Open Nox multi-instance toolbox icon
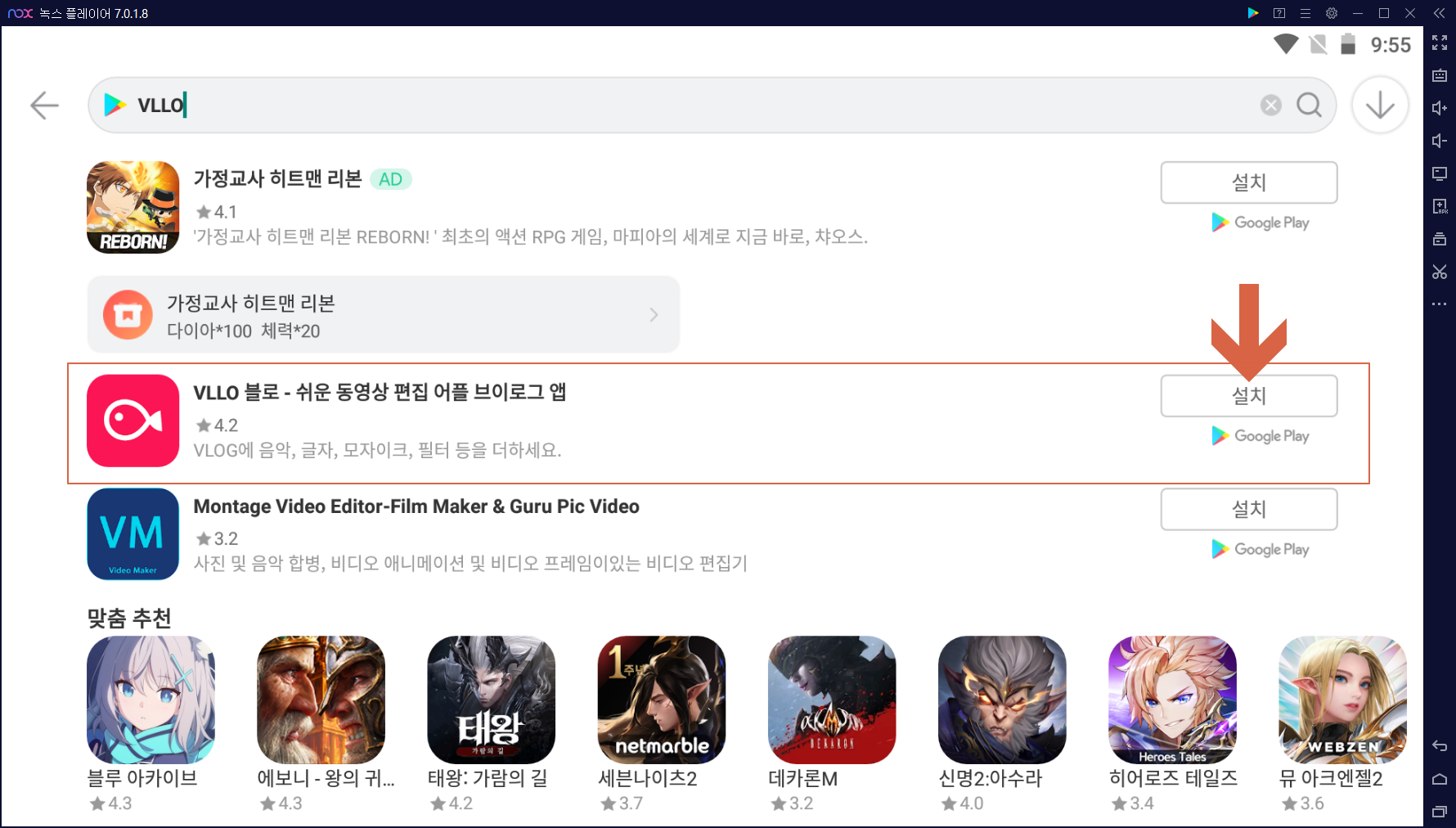 pos(1440,239)
